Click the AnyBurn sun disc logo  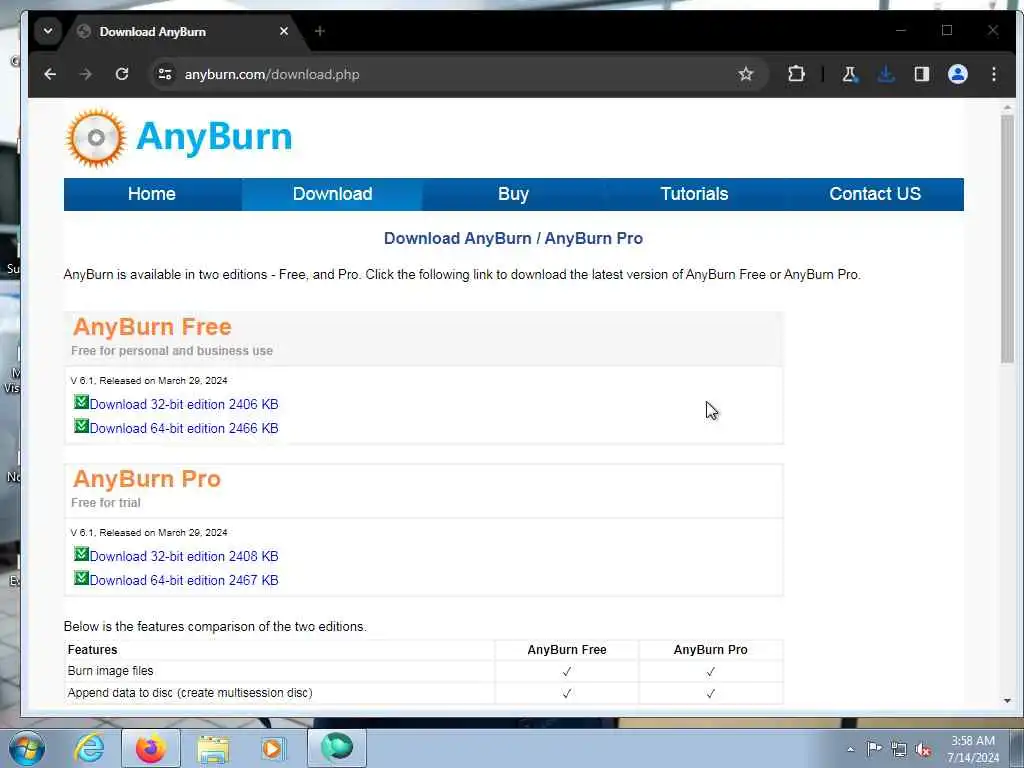tap(96, 138)
